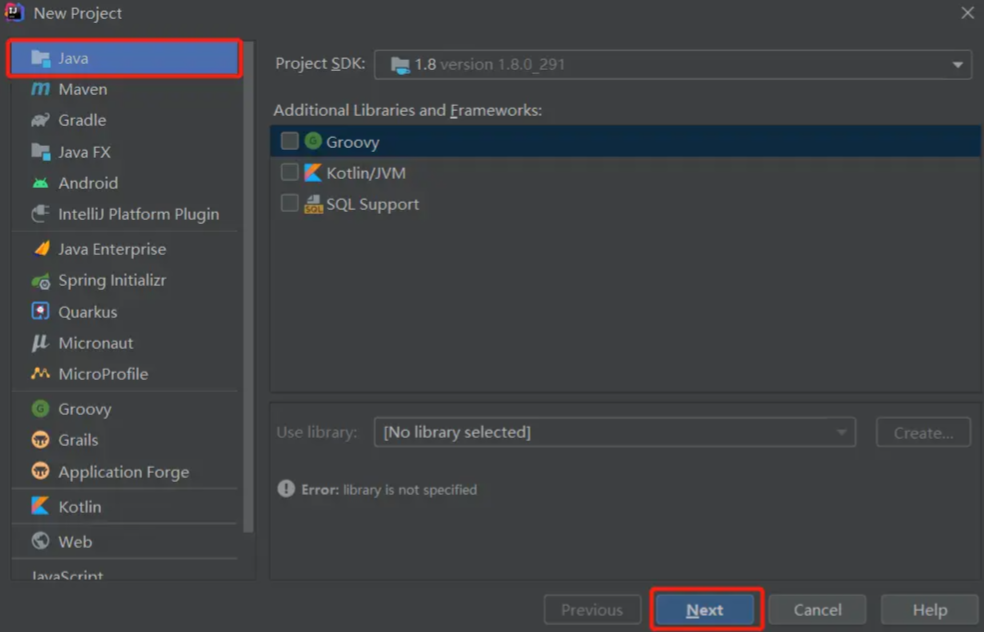Click the Maven 'm' icon
984x632 pixels.
[40, 89]
